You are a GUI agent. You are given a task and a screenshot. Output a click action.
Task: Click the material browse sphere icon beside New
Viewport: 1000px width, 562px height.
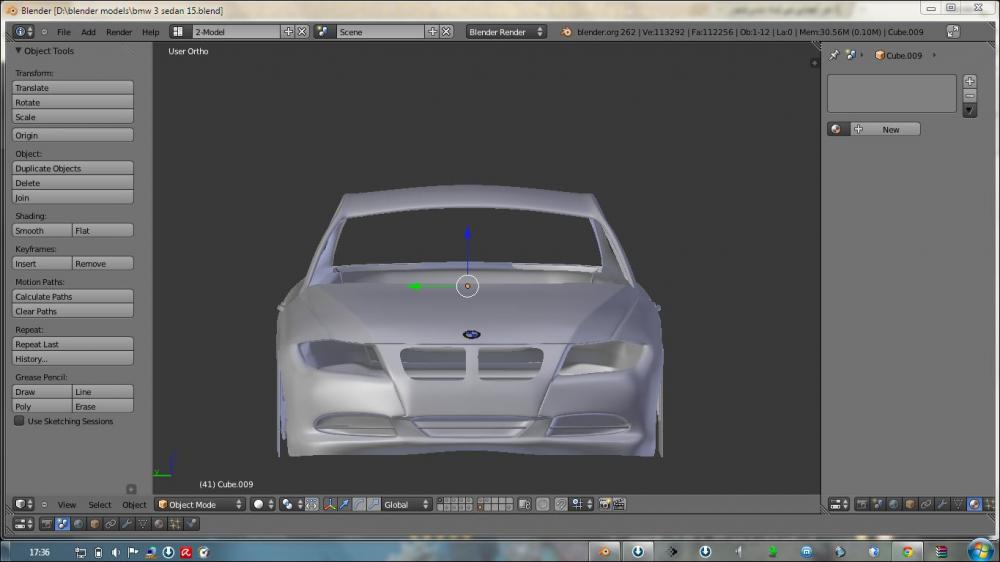[836, 129]
